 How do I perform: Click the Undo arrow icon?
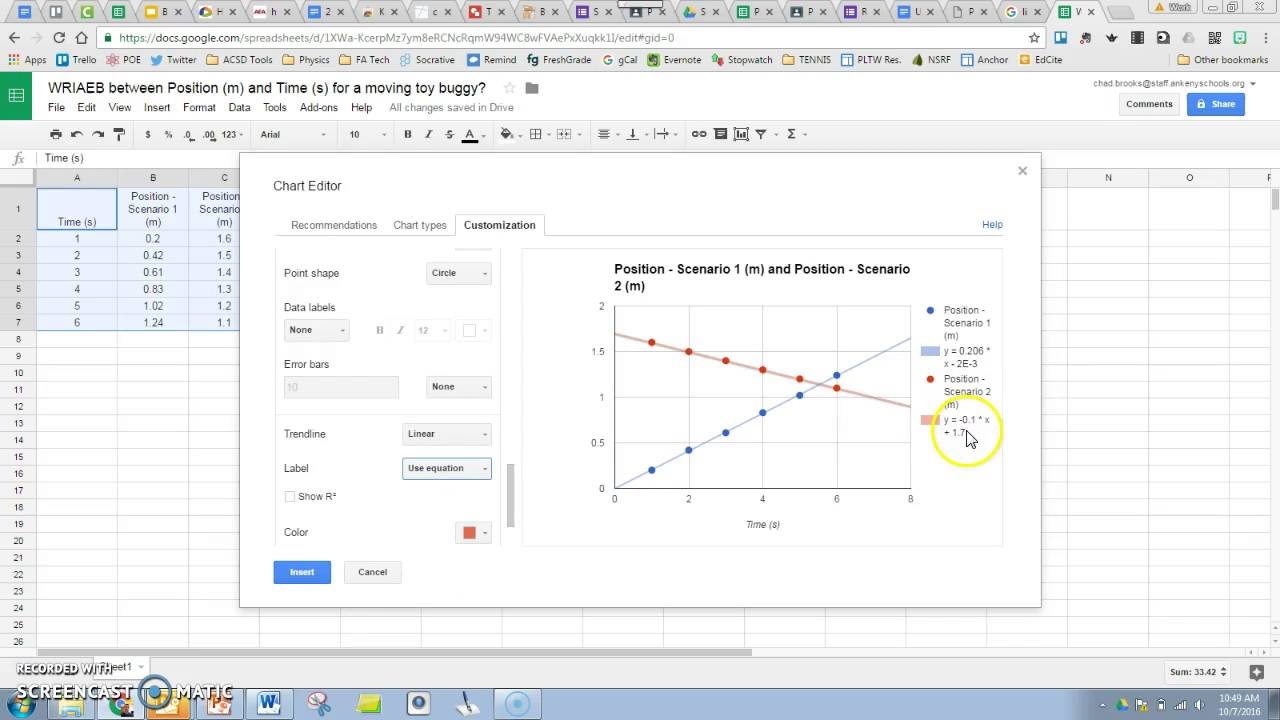click(x=77, y=134)
